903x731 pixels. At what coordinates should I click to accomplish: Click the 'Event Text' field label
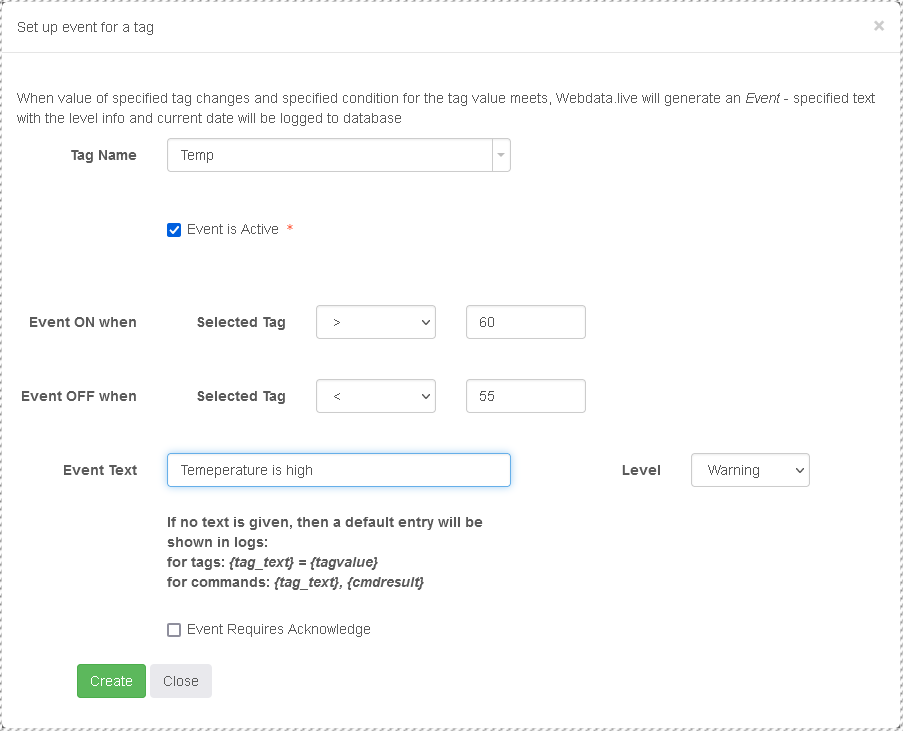coord(100,470)
